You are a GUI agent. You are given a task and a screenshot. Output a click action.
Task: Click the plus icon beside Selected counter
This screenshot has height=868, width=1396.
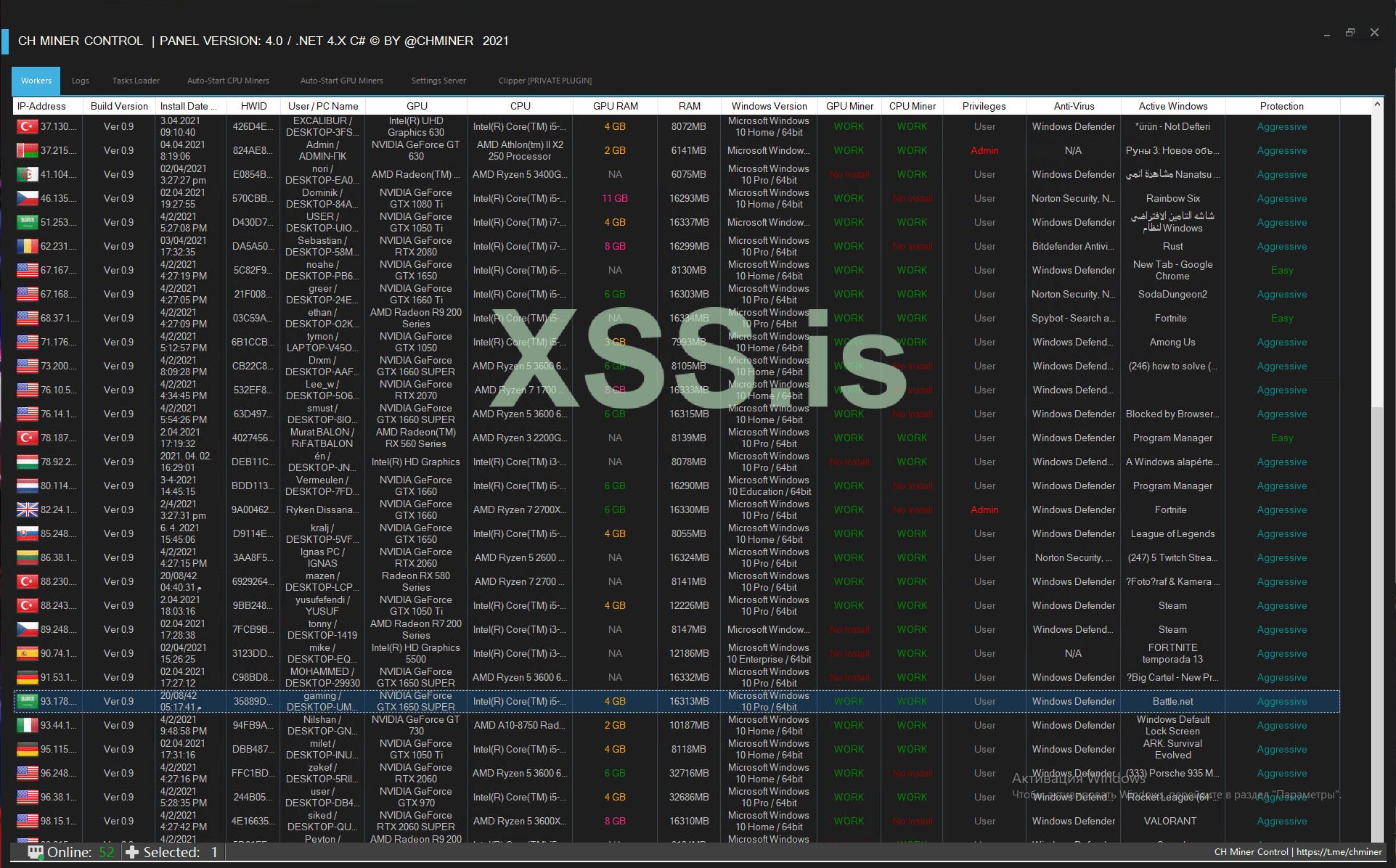pyautogui.click(x=132, y=852)
